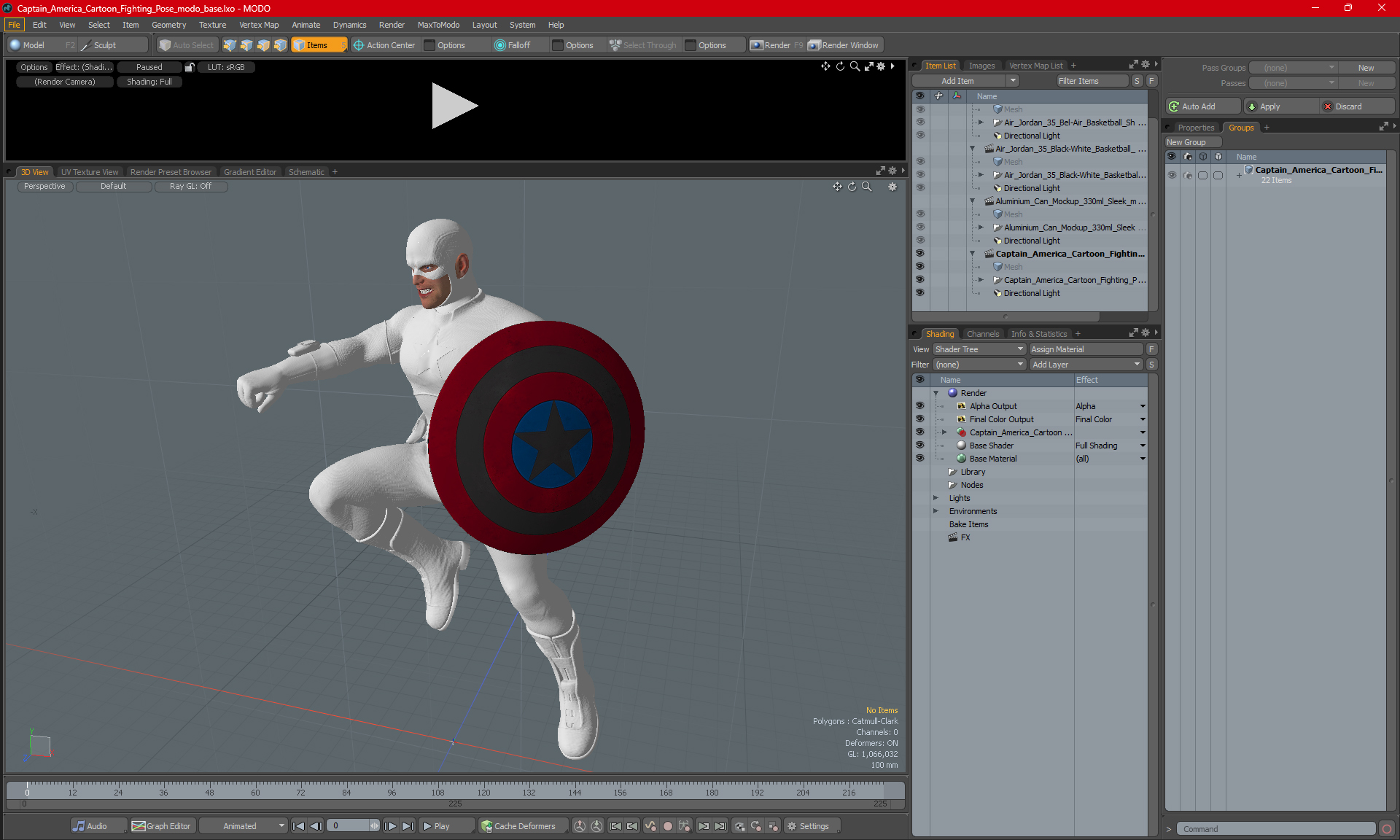Open the Shader Tree view dropdown
This screenshot has height=840, width=1400.
pyautogui.click(x=979, y=349)
